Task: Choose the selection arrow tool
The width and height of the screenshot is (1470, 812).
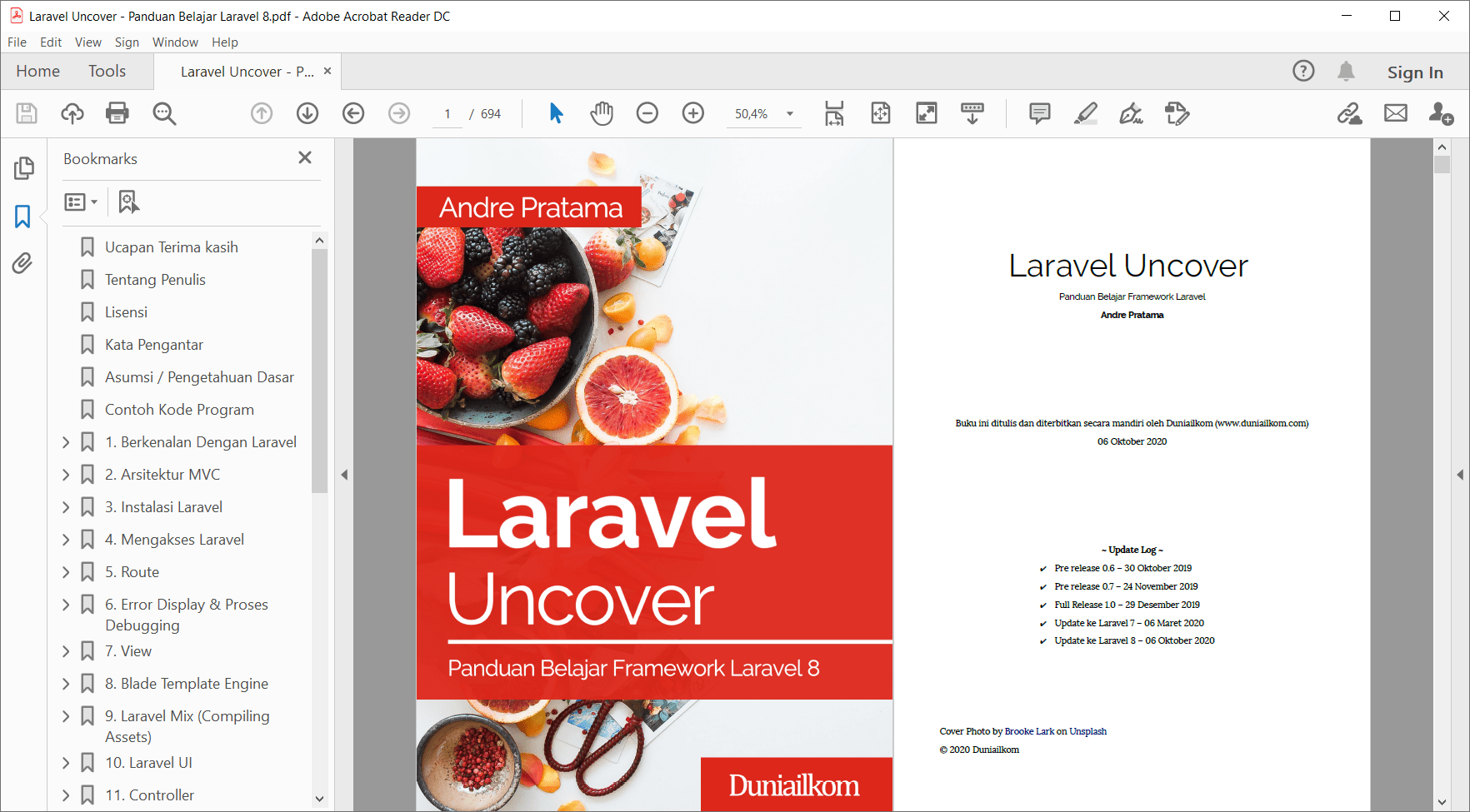Action: tap(556, 113)
